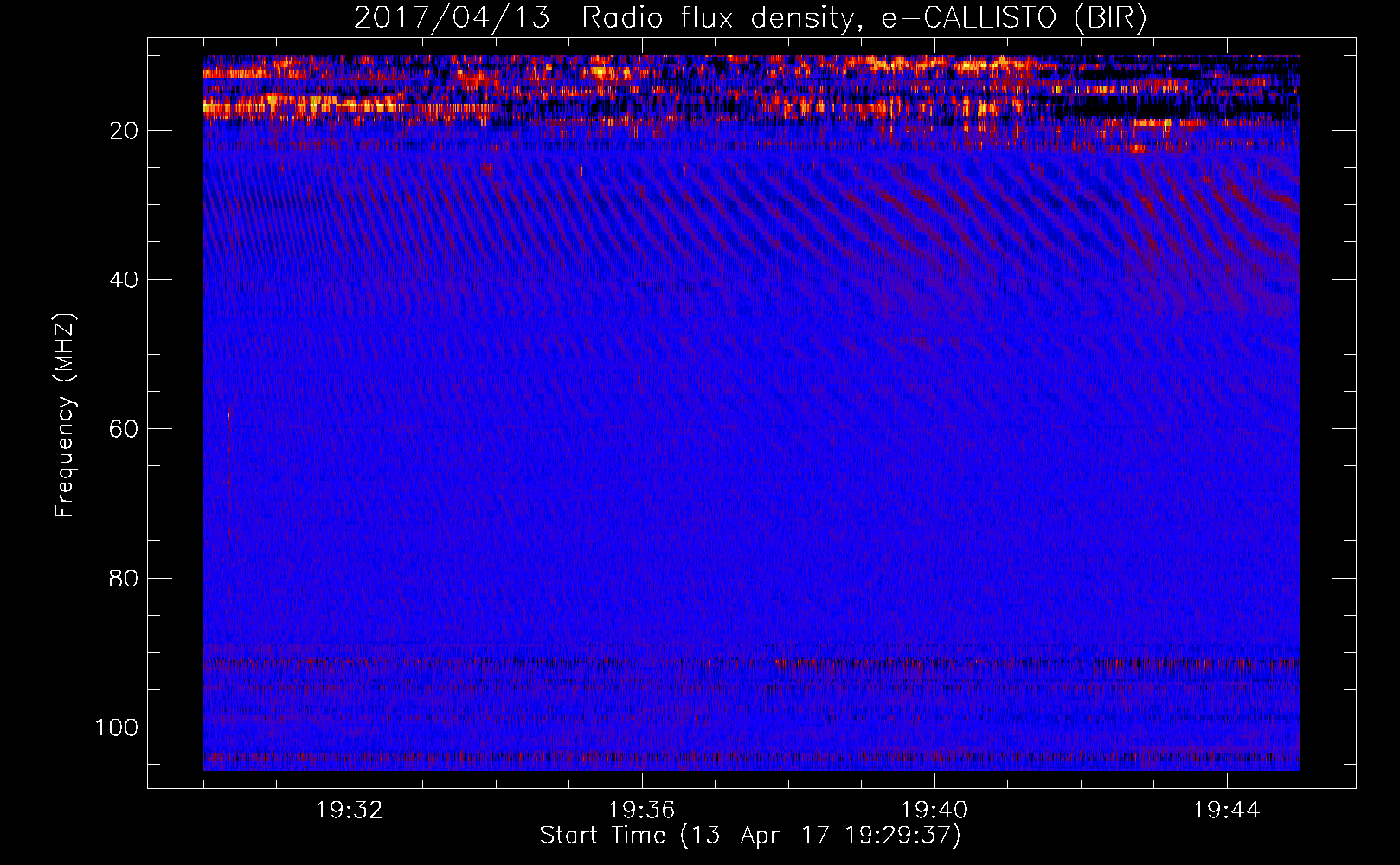
Task: Click the 40 MHz frequency tick label
Action: [124, 280]
